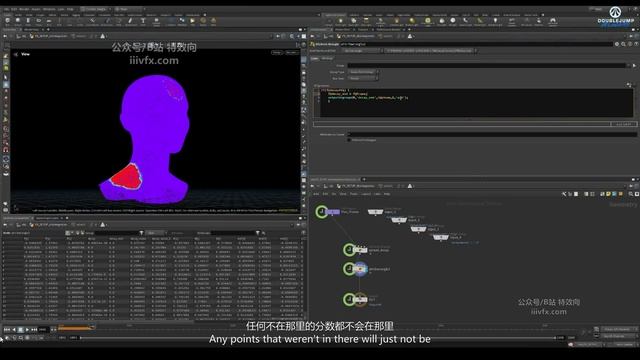
Task: Toggle the Enforce Prototypes checkbox
Action: [349, 140]
